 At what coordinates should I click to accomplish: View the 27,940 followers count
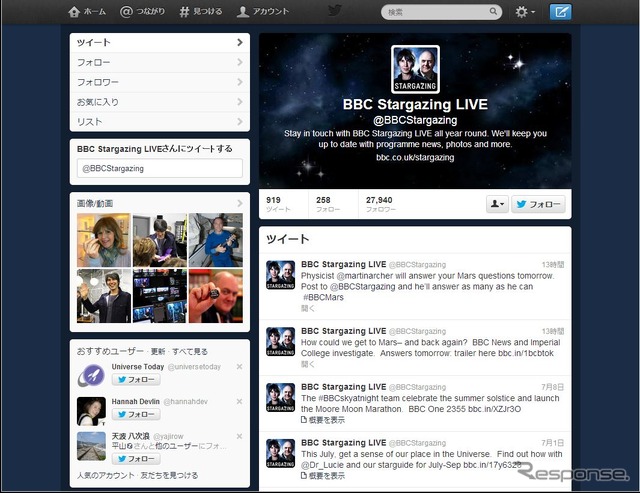click(x=380, y=204)
